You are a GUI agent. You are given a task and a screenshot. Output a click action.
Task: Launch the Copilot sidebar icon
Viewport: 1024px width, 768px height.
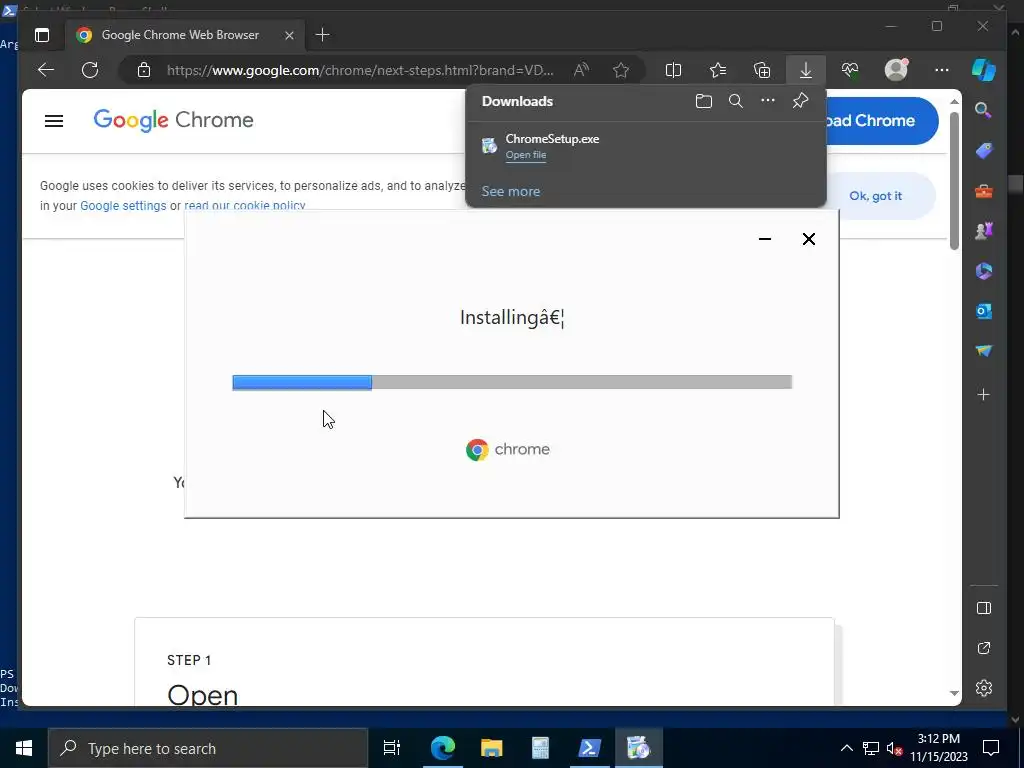pyautogui.click(x=984, y=70)
